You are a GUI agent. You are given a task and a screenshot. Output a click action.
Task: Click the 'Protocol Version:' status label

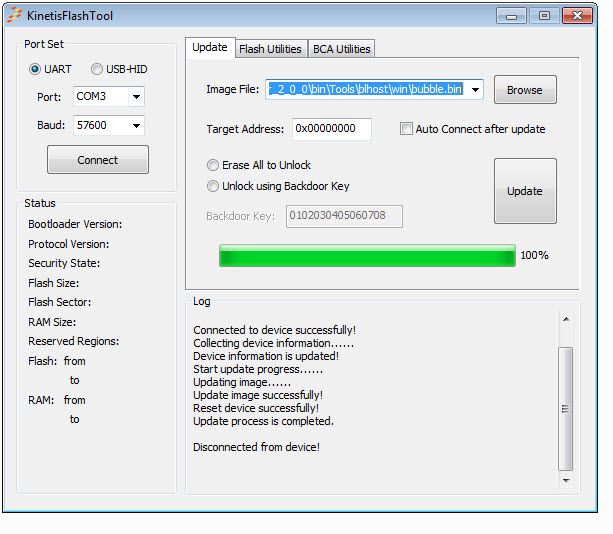pyautogui.click(x=69, y=244)
